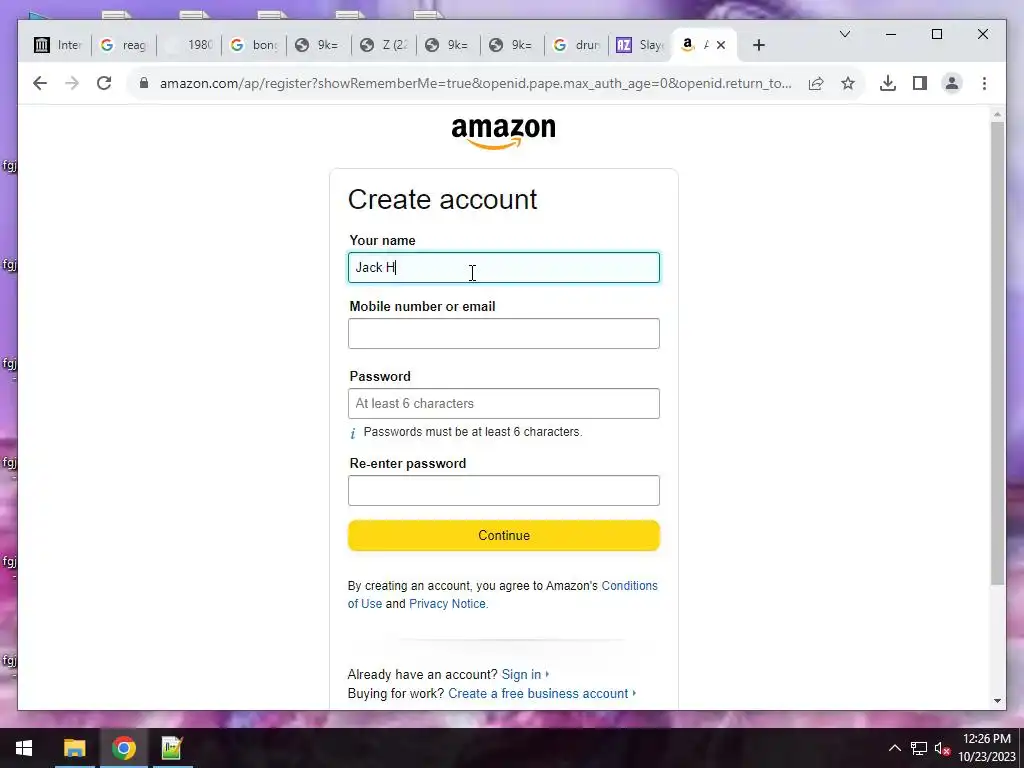Click the Amazon logo
This screenshot has height=768, width=1024.
504,133
